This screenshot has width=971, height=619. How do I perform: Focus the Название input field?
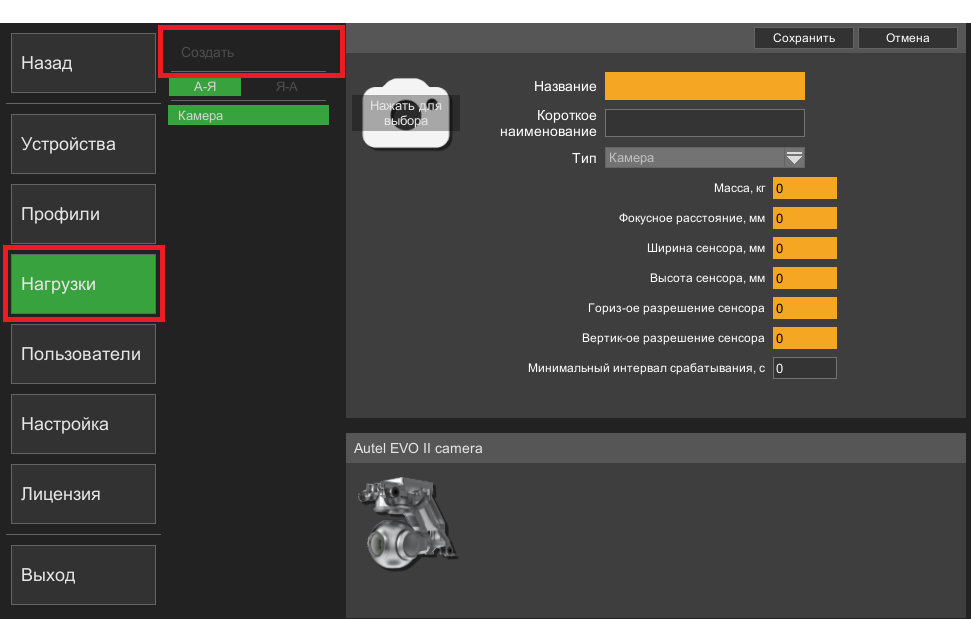pyautogui.click(x=705, y=86)
